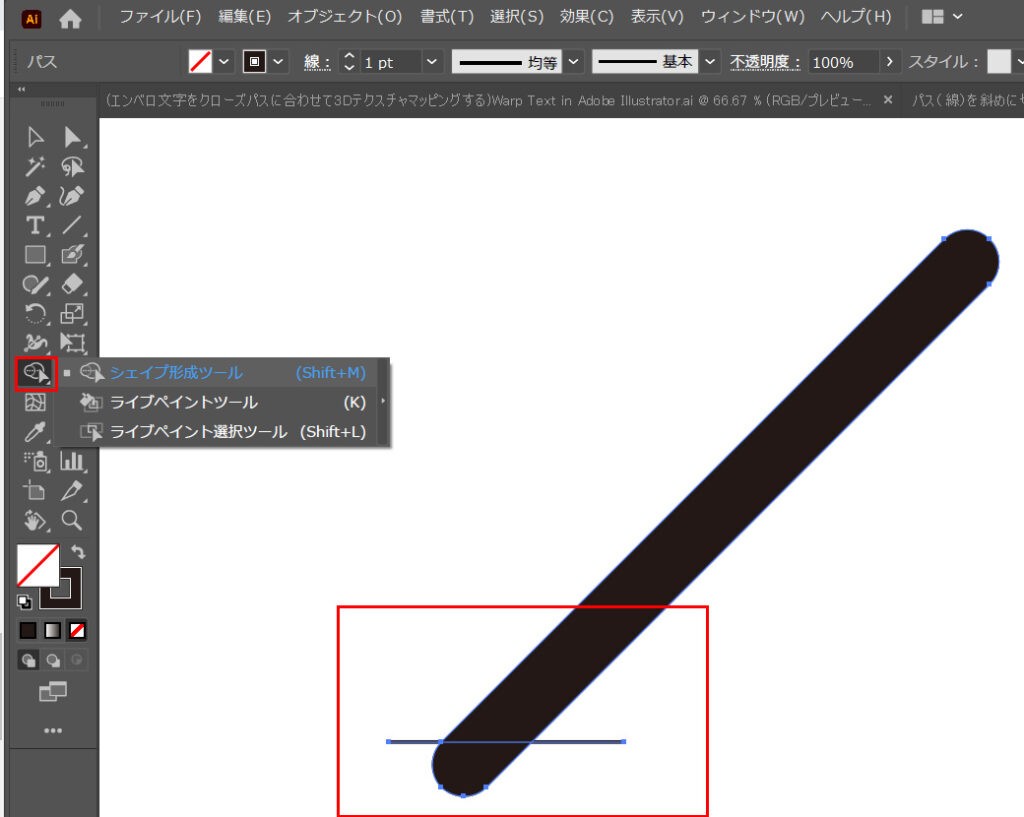Open 編集(E) menu
1024x817 pixels.
(x=245, y=17)
